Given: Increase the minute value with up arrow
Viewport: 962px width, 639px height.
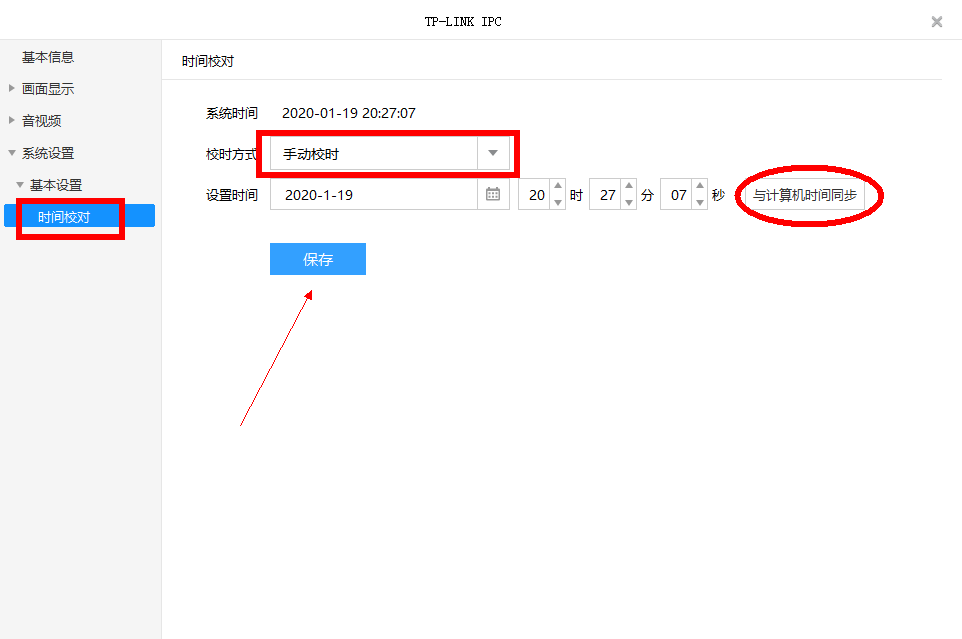Looking at the screenshot, I should tap(629, 187).
